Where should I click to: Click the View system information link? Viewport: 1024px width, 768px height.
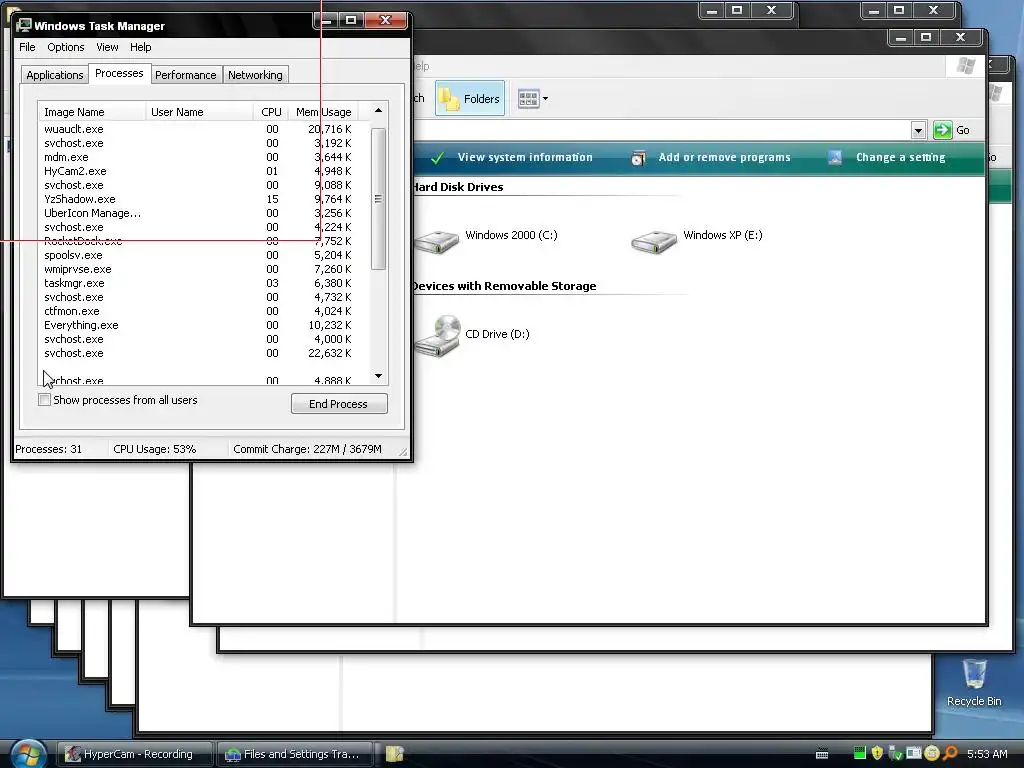[525, 157]
